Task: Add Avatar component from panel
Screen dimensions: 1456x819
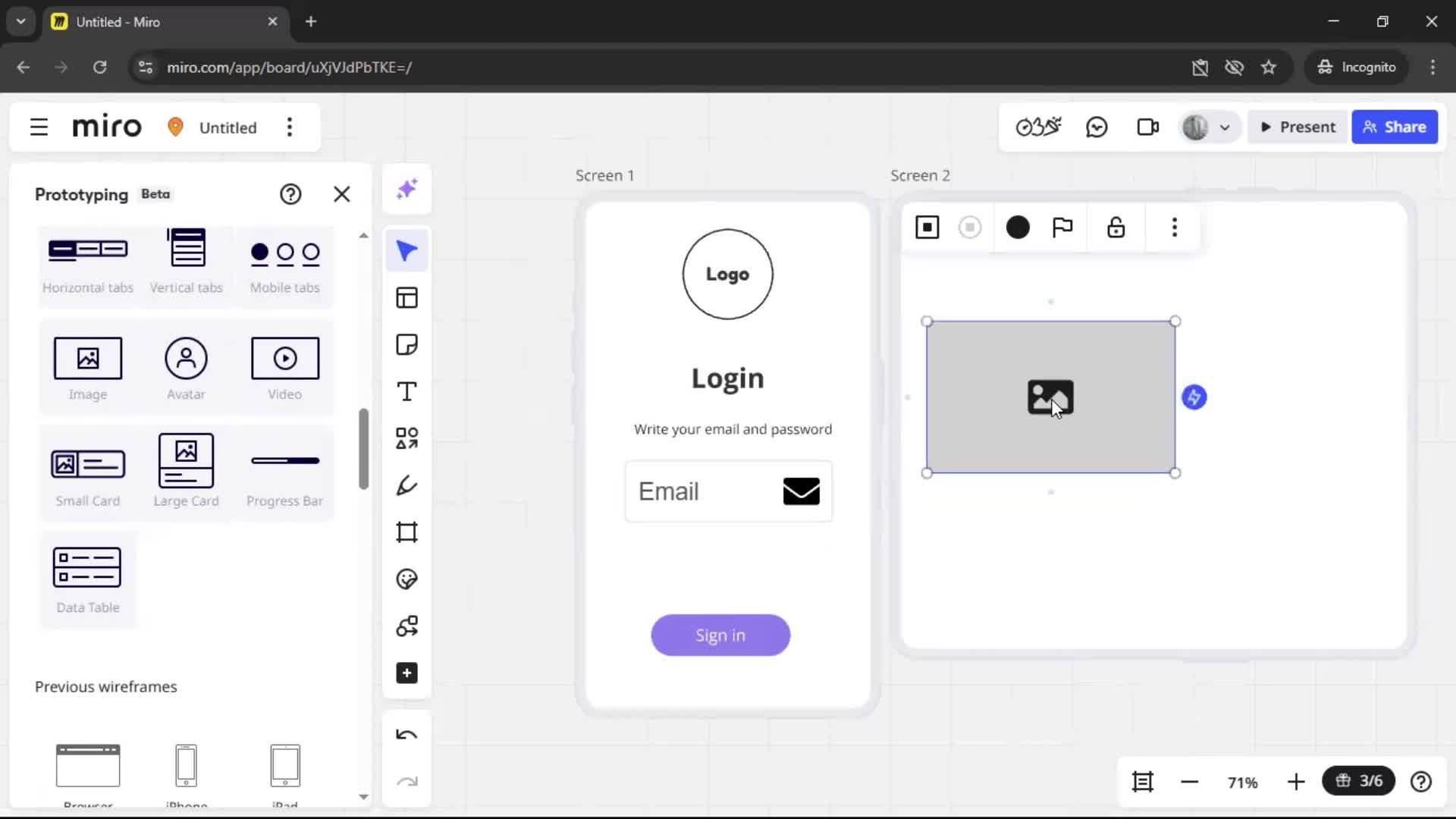Action: (187, 369)
